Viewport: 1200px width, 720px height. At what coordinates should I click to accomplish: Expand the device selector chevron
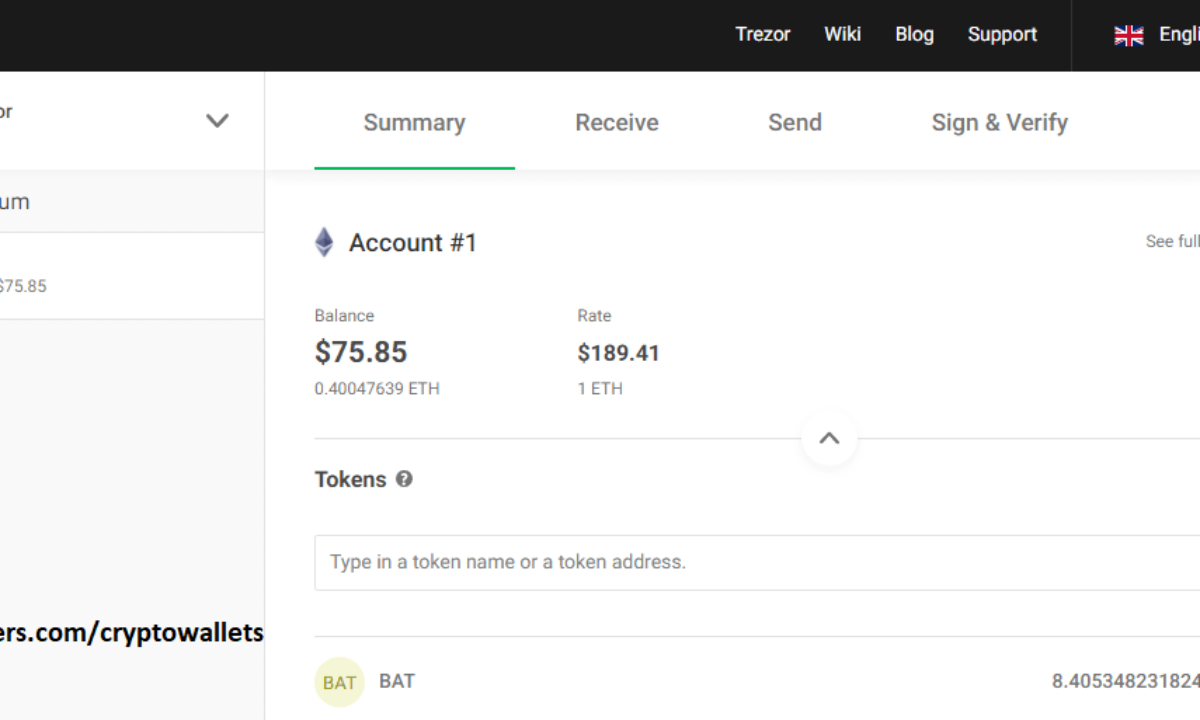[x=217, y=120]
